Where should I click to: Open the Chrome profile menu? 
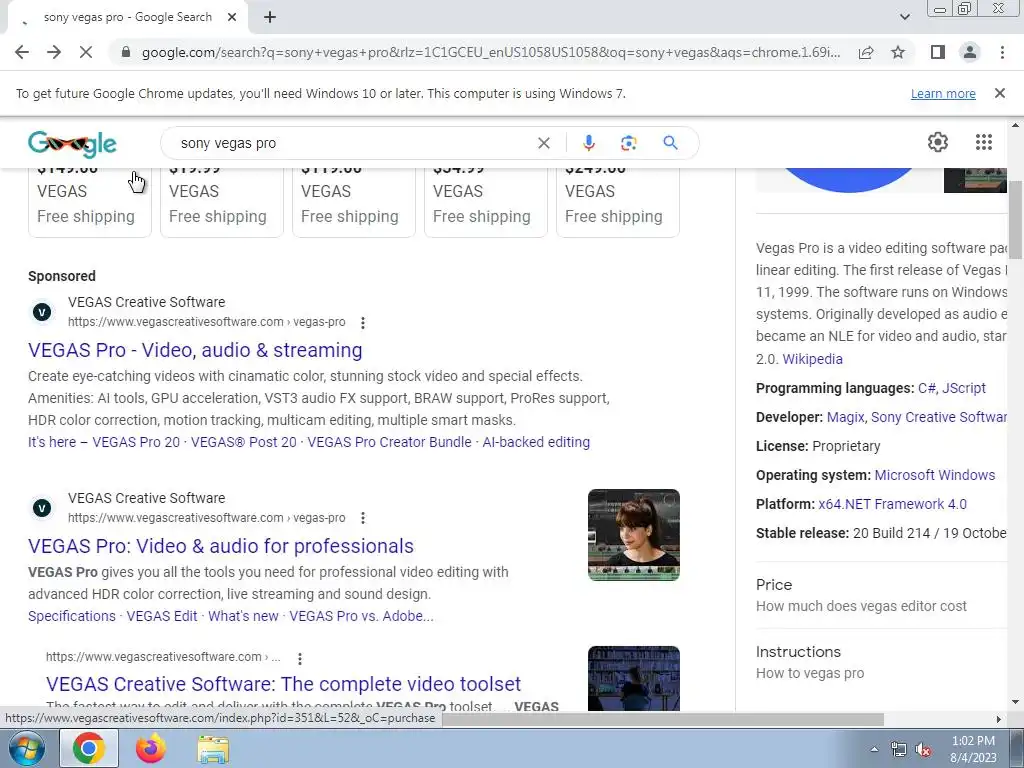pos(970,52)
